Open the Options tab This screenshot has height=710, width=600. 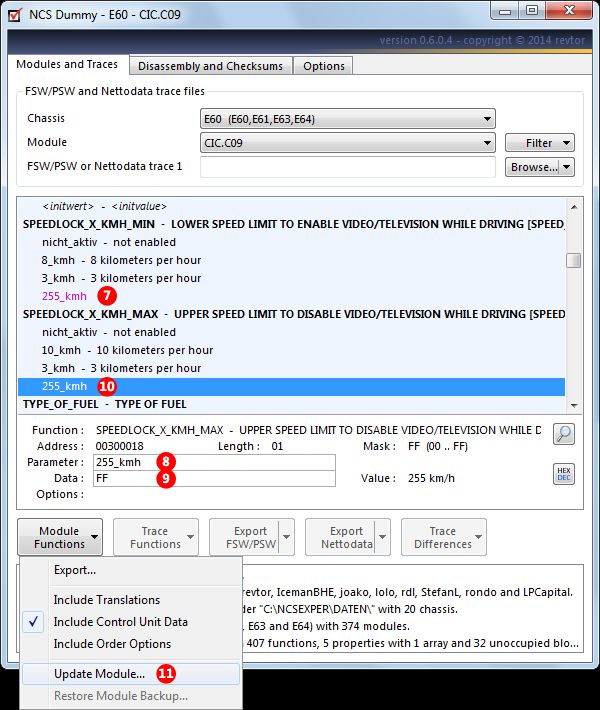click(324, 66)
